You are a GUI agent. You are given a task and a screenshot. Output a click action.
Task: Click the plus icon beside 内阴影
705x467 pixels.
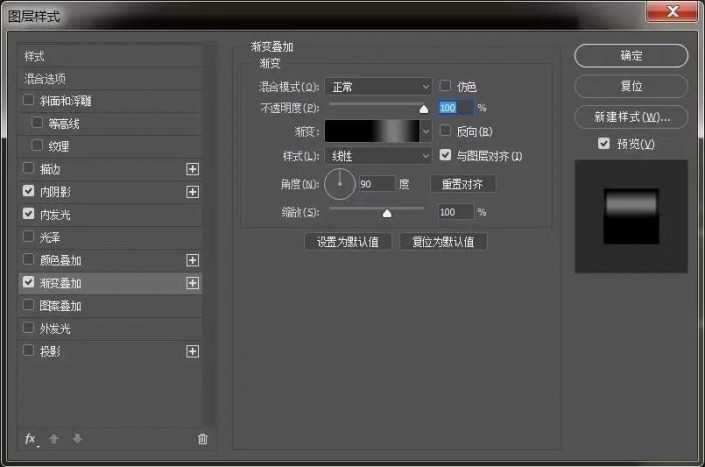click(x=192, y=192)
